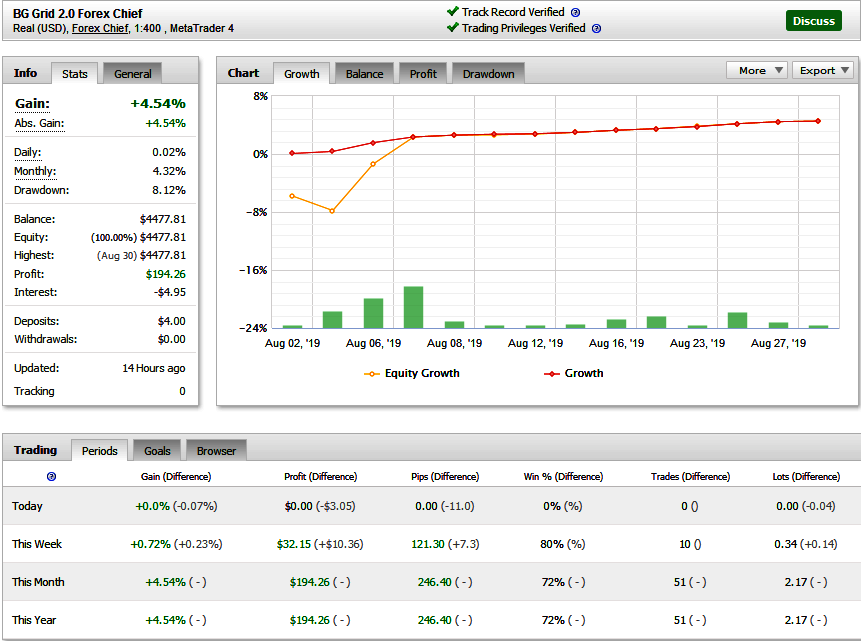The width and height of the screenshot is (861, 641).
Task: Switch to the Stats tab
Action: click(75, 74)
